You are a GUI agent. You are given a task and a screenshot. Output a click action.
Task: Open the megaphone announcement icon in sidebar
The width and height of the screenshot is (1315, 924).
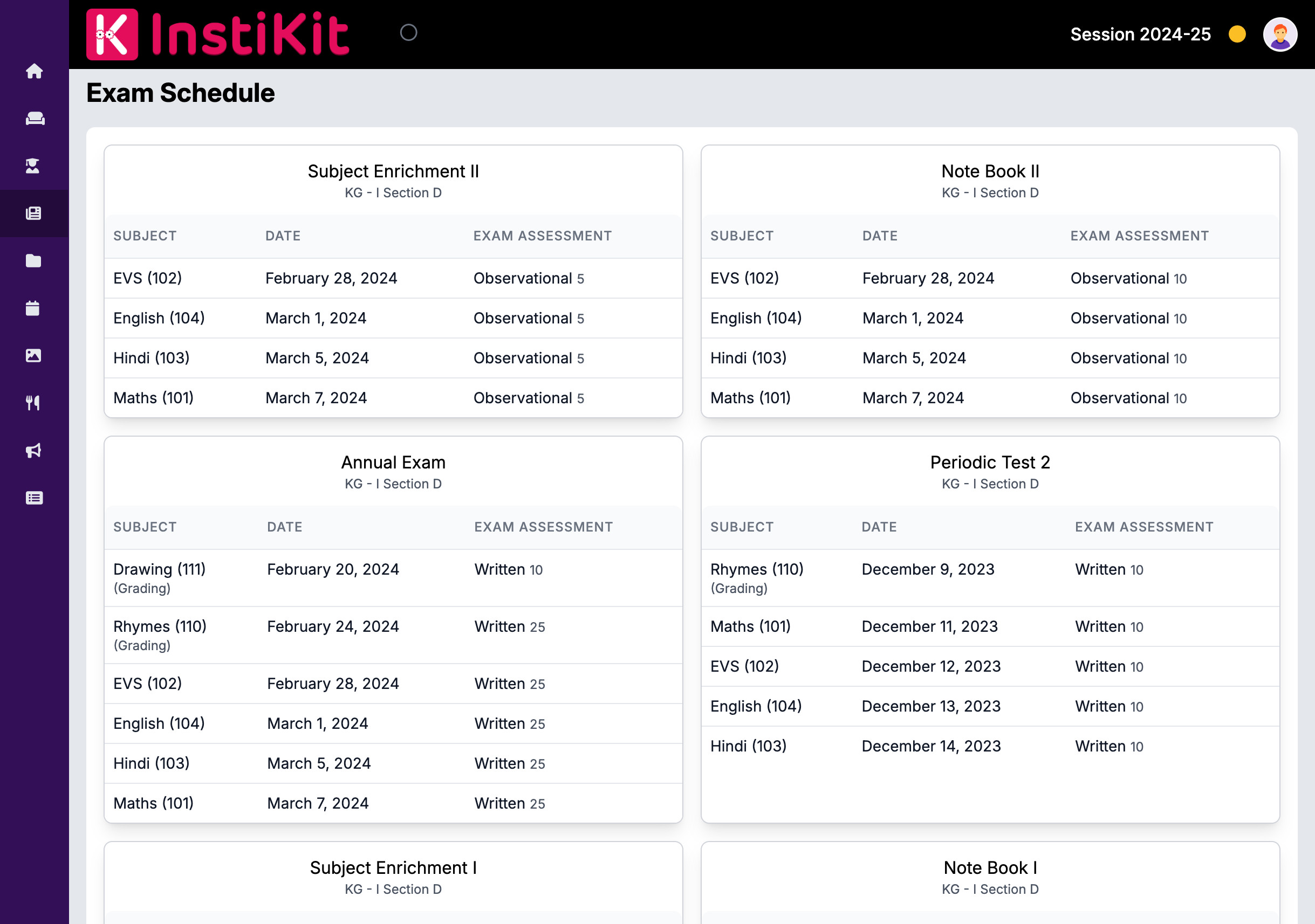(x=34, y=451)
